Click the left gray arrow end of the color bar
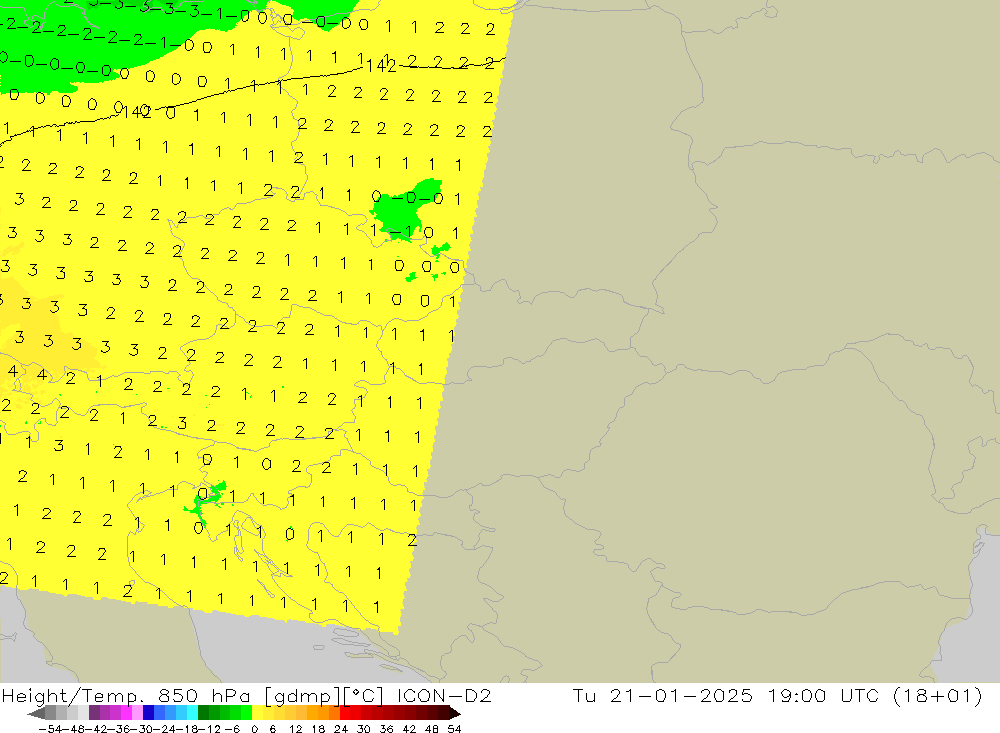Image resolution: width=1000 pixels, height=733 pixels. [x=36, y=713]
